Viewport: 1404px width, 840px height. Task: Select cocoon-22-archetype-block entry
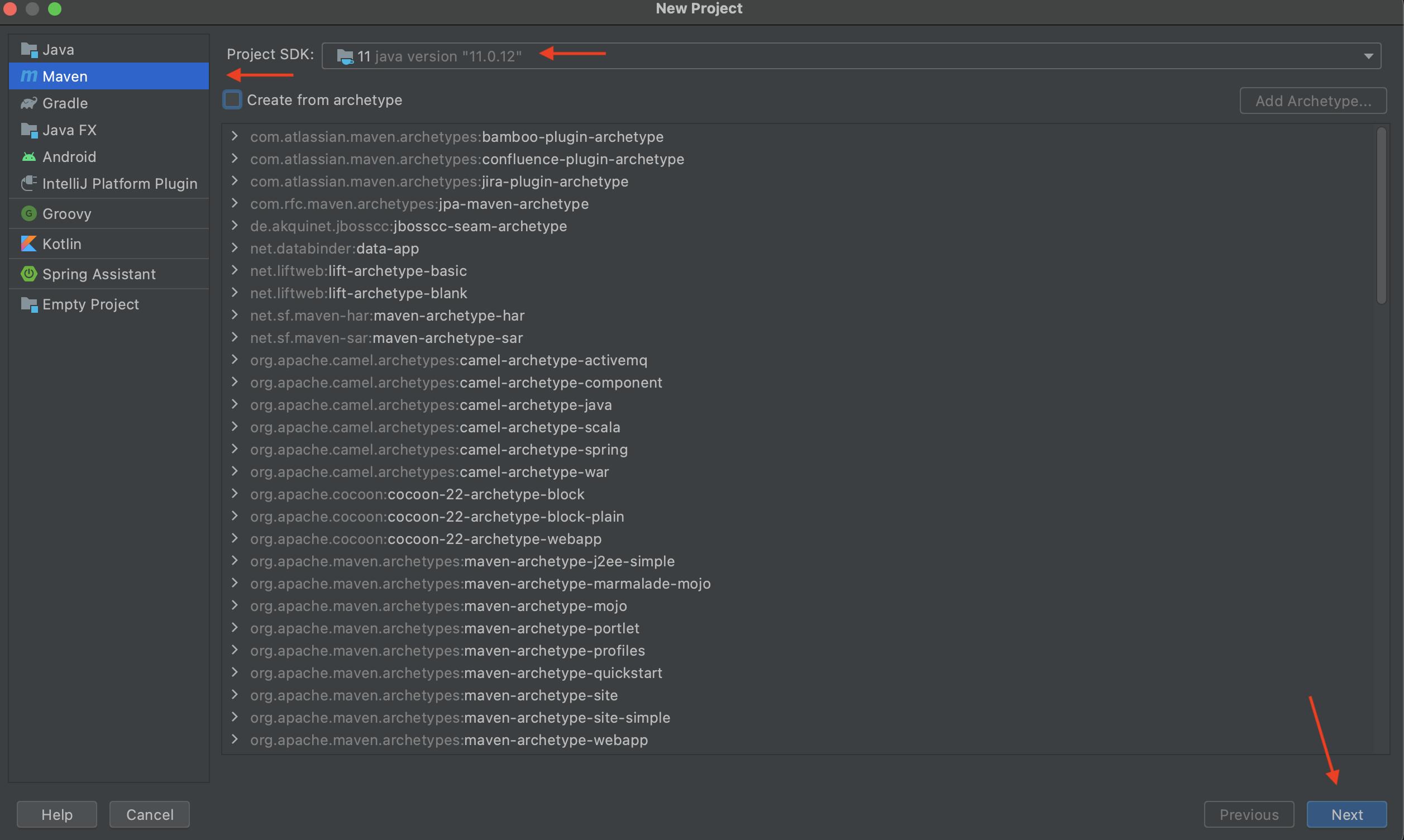(417, 494)
